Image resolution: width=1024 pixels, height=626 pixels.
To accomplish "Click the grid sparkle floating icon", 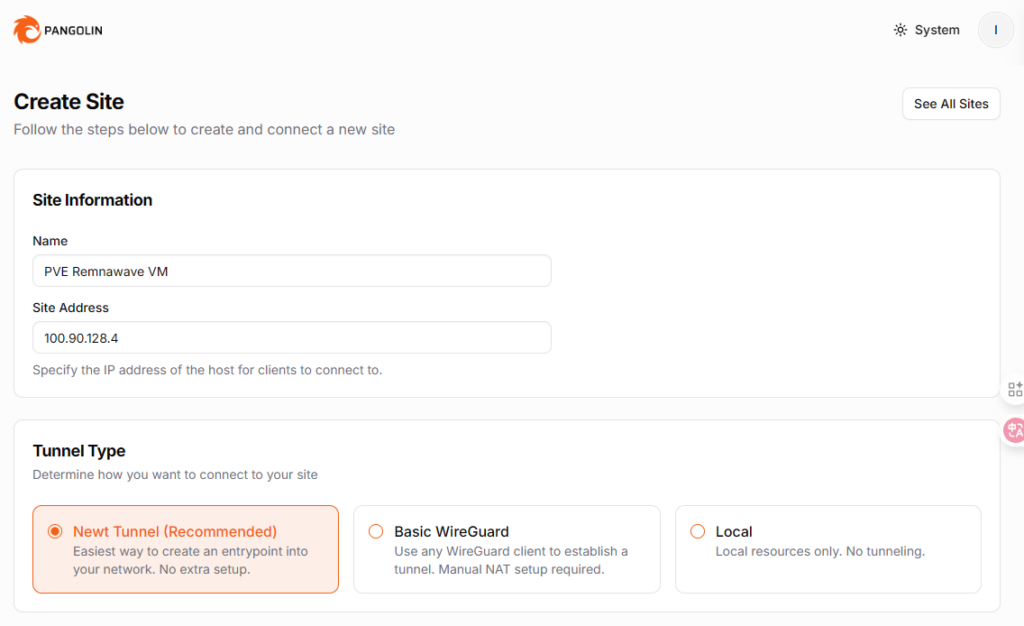I will point(1015,389).
